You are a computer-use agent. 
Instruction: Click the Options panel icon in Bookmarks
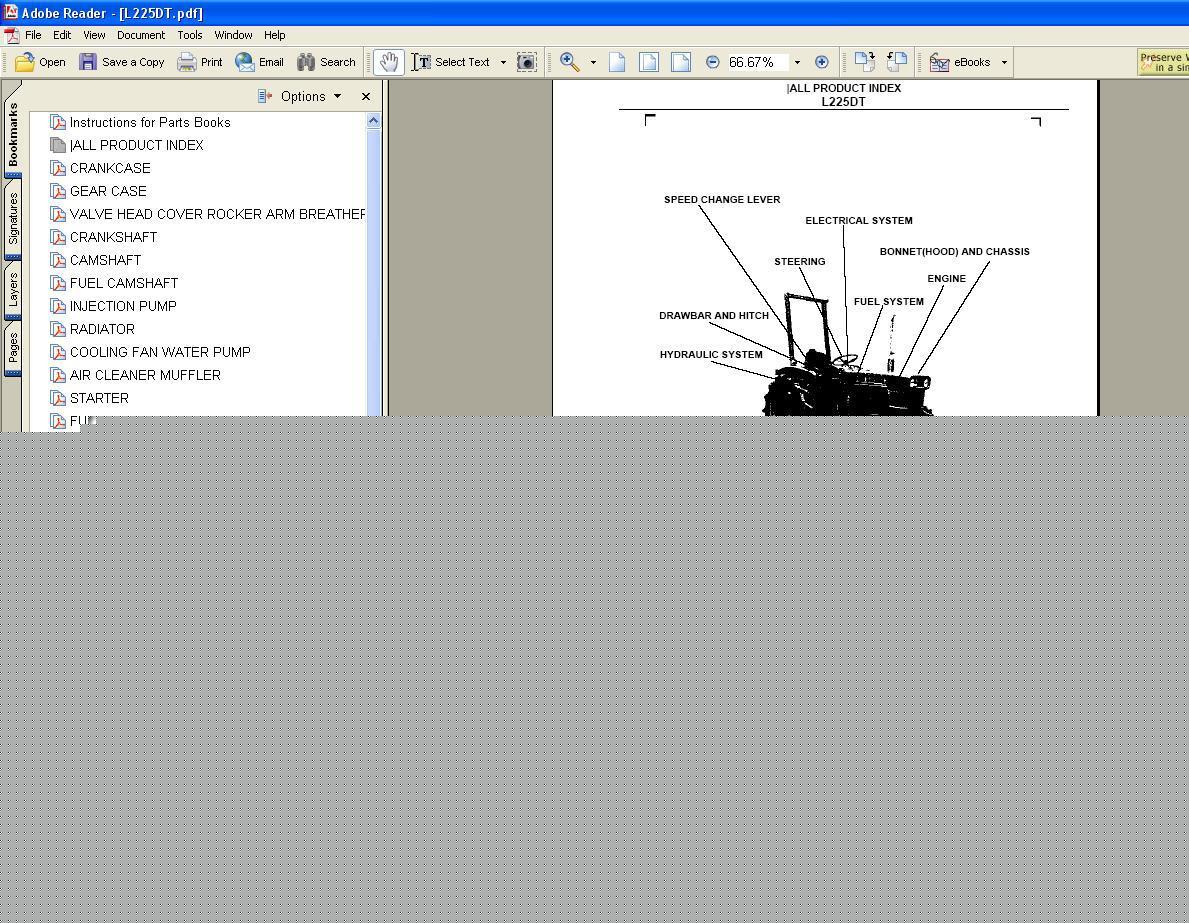pos(265,96)
